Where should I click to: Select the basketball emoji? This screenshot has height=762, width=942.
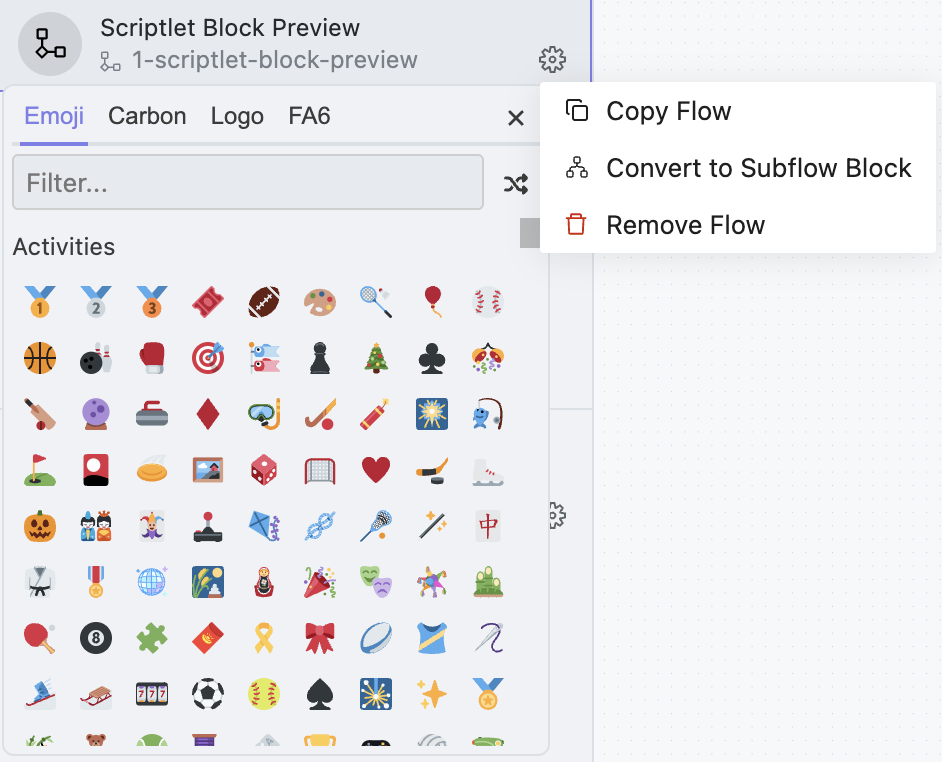40,357
